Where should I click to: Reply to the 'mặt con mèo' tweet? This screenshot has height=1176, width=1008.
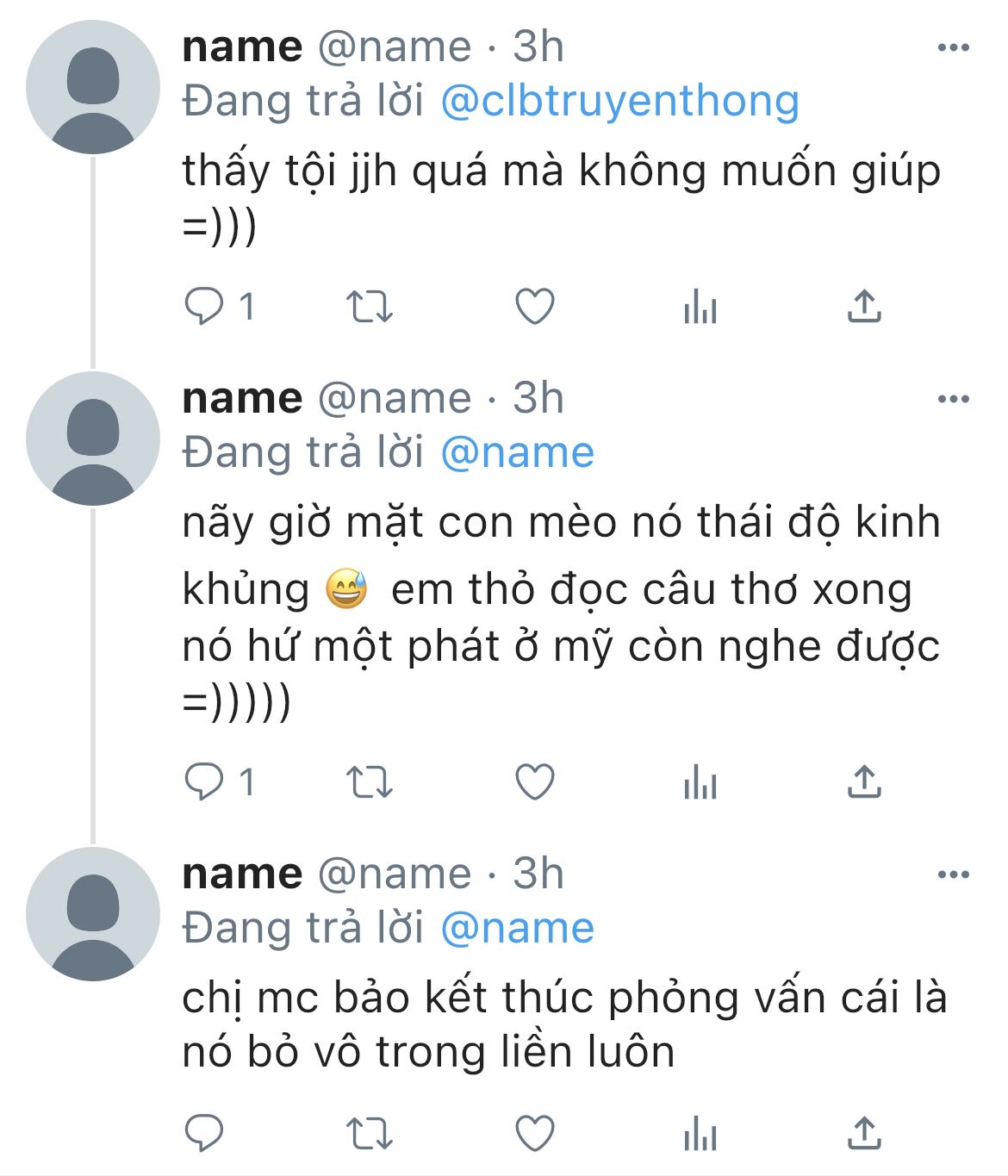(204, 781)
